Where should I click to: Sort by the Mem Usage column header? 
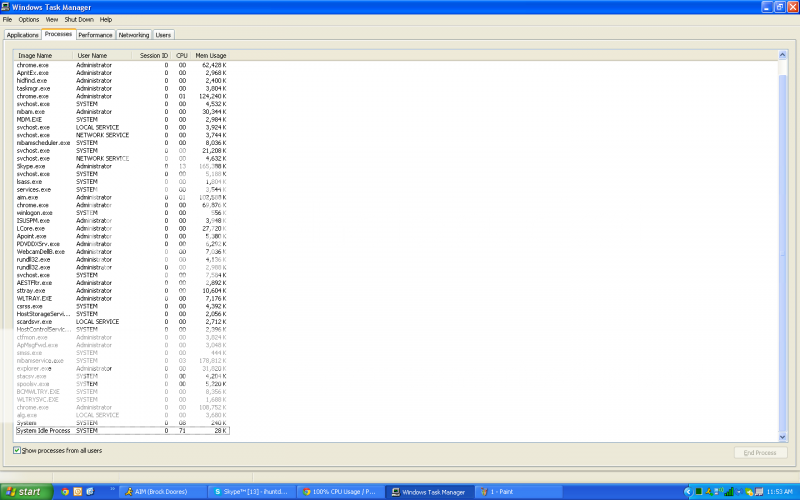pyautogui.click(x=210, y=55)
